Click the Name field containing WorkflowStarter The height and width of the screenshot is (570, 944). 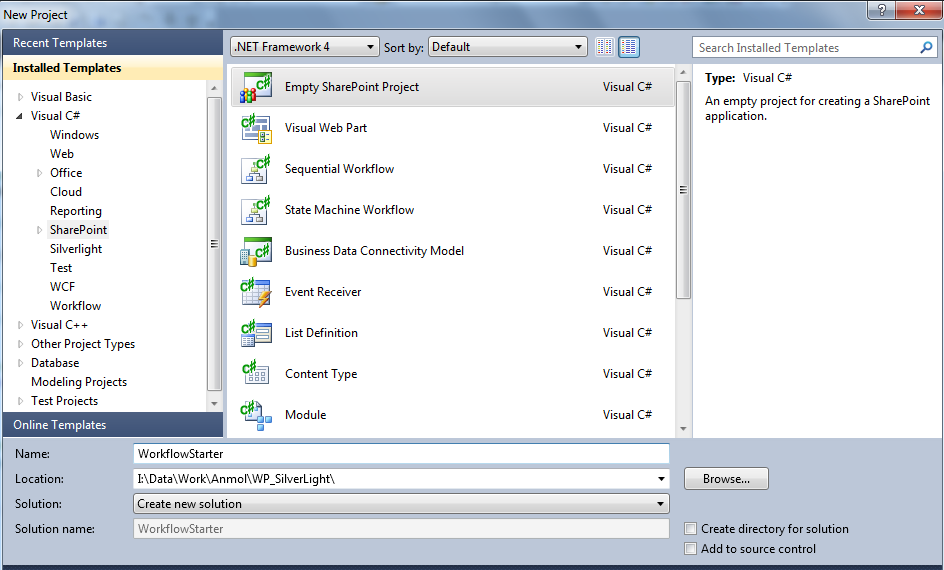pyautogui.click(x=401, y=454)
